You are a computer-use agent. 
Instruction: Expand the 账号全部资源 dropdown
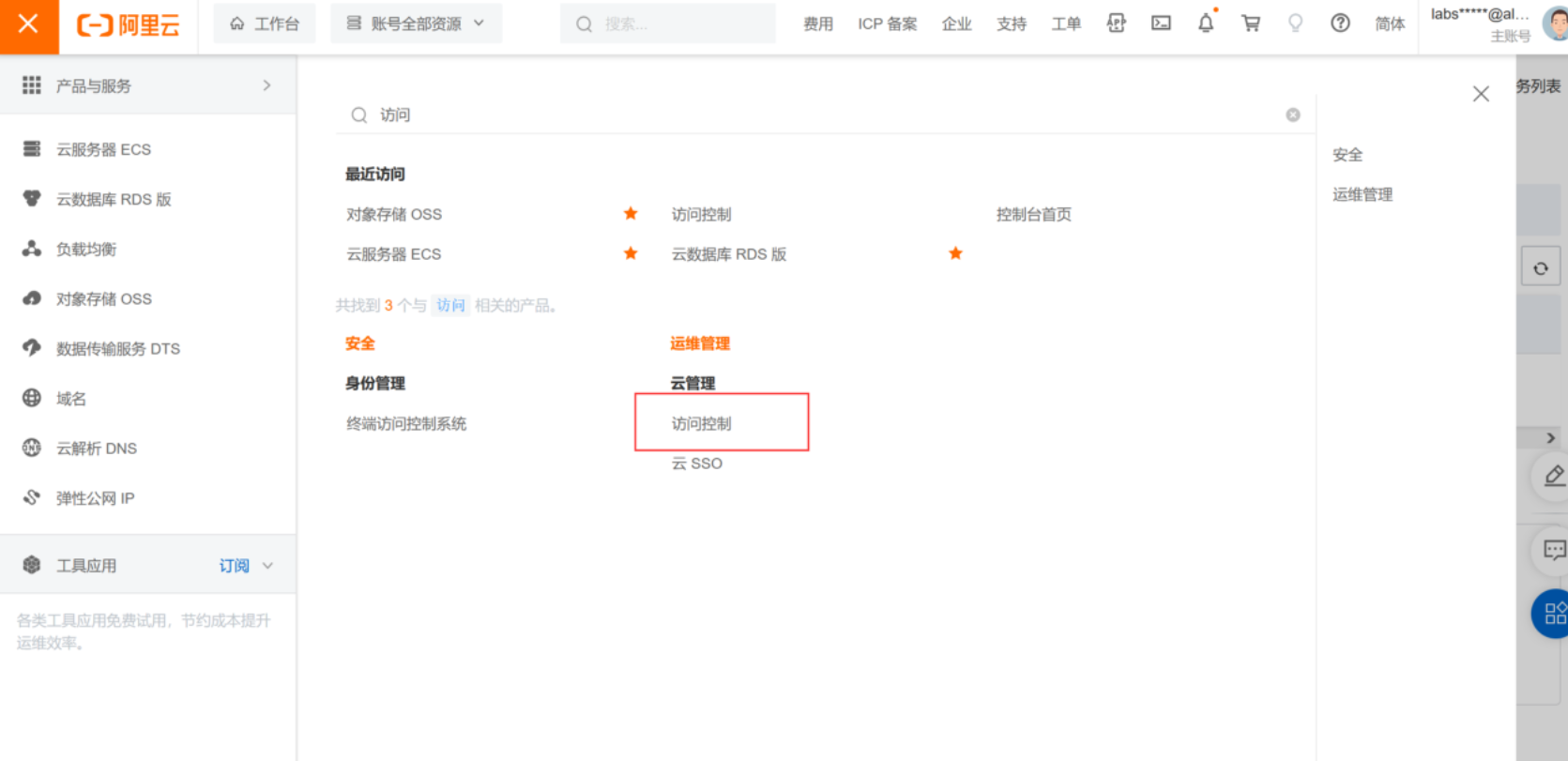click(x=416, y=23)
